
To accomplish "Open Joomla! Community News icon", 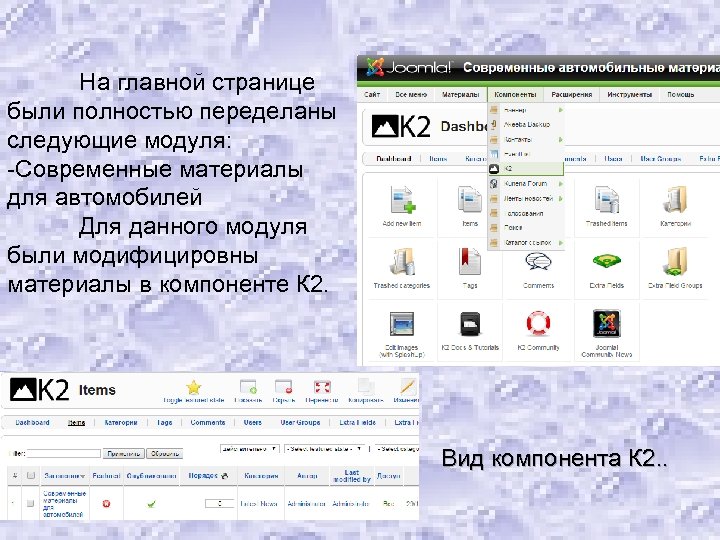I will click(x=606, y=334).
